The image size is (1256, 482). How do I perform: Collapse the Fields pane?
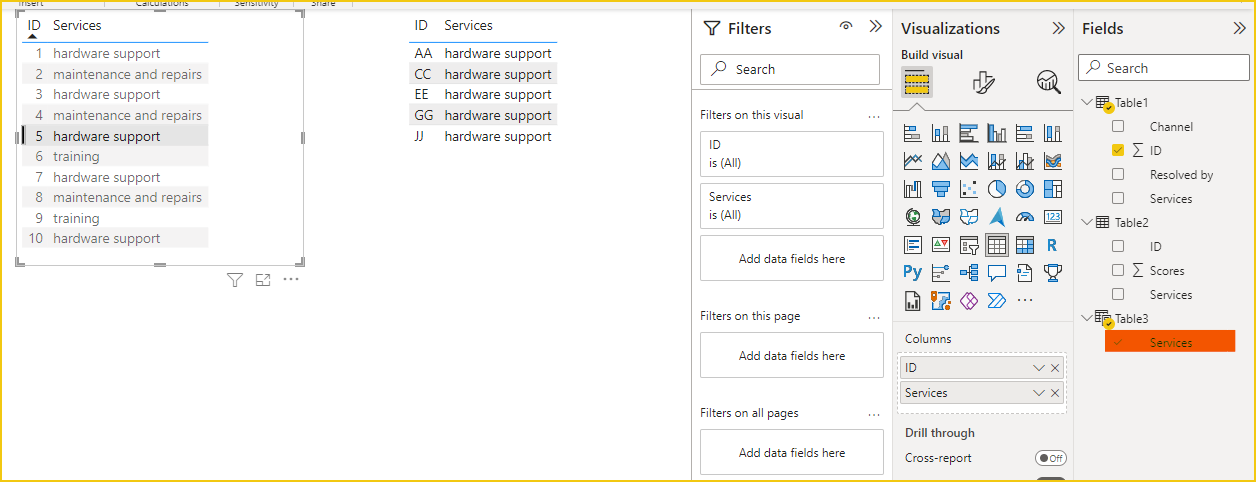1239,28
